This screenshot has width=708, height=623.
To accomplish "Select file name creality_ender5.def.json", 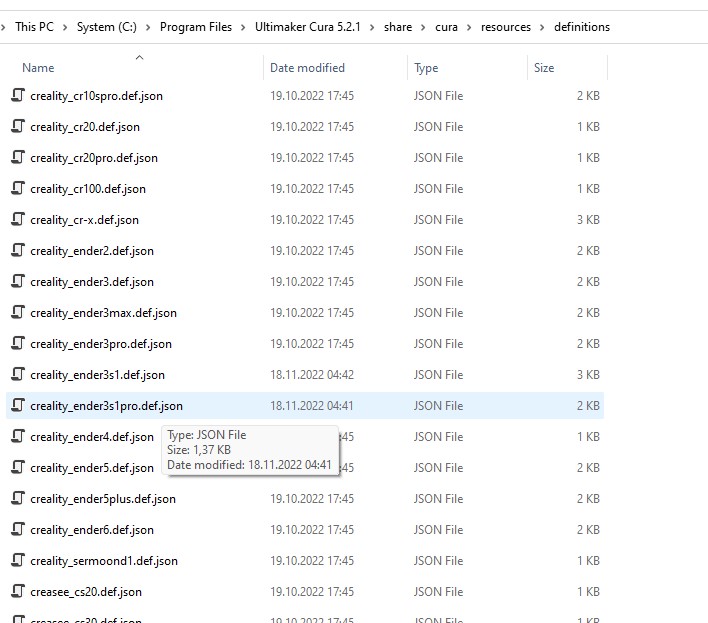I will (x=92, y=468).
